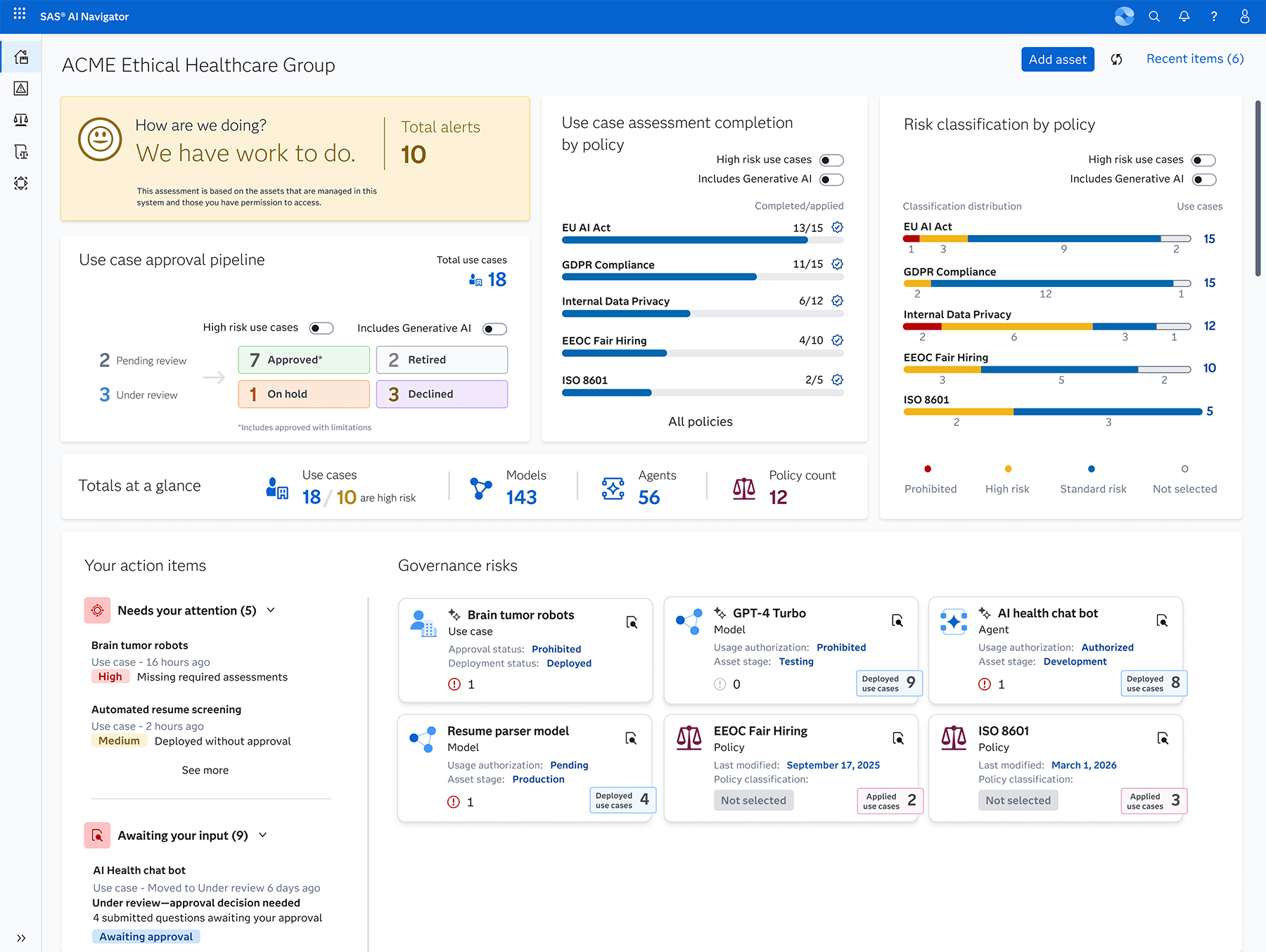Toggle High risk use cases in risk classification
1266x952 pixels.
[x=1204, y=160]
